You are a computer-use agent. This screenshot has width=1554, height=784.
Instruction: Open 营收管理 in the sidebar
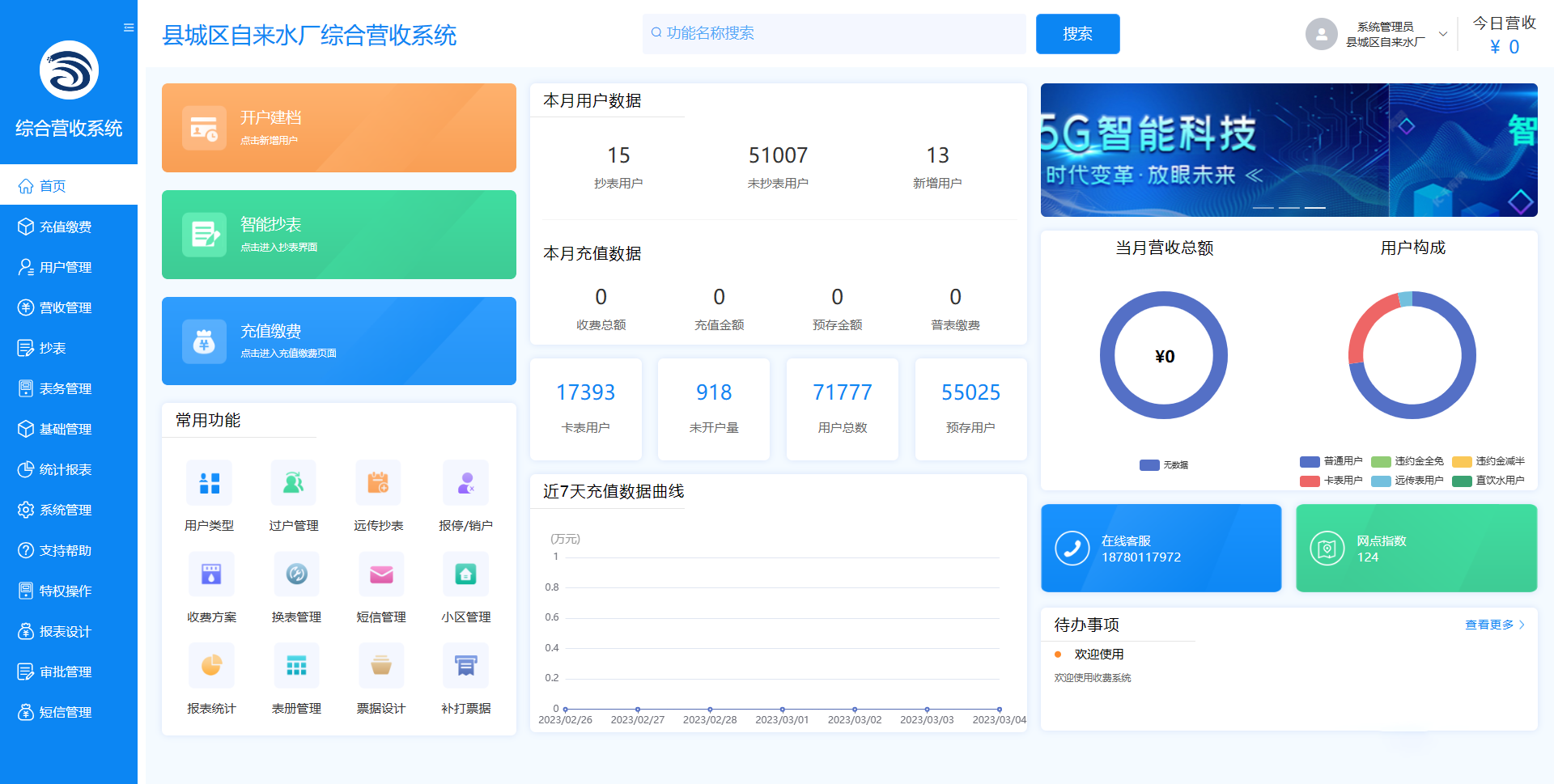66,307
